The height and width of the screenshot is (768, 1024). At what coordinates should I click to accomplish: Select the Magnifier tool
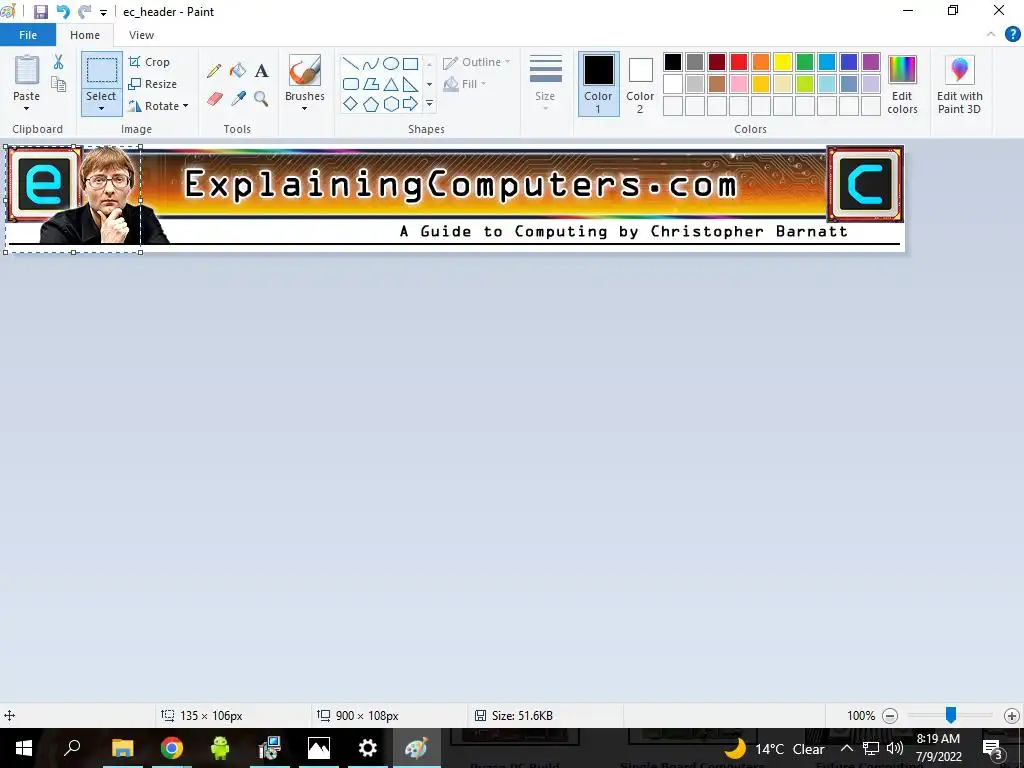click(x=261, y=99)
